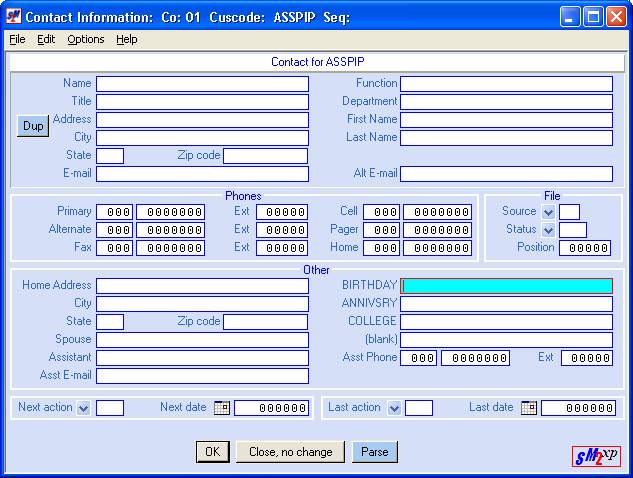Focus the Home Address input field
The height and width of the screenshot is (478, 633).
coord(202,286)
